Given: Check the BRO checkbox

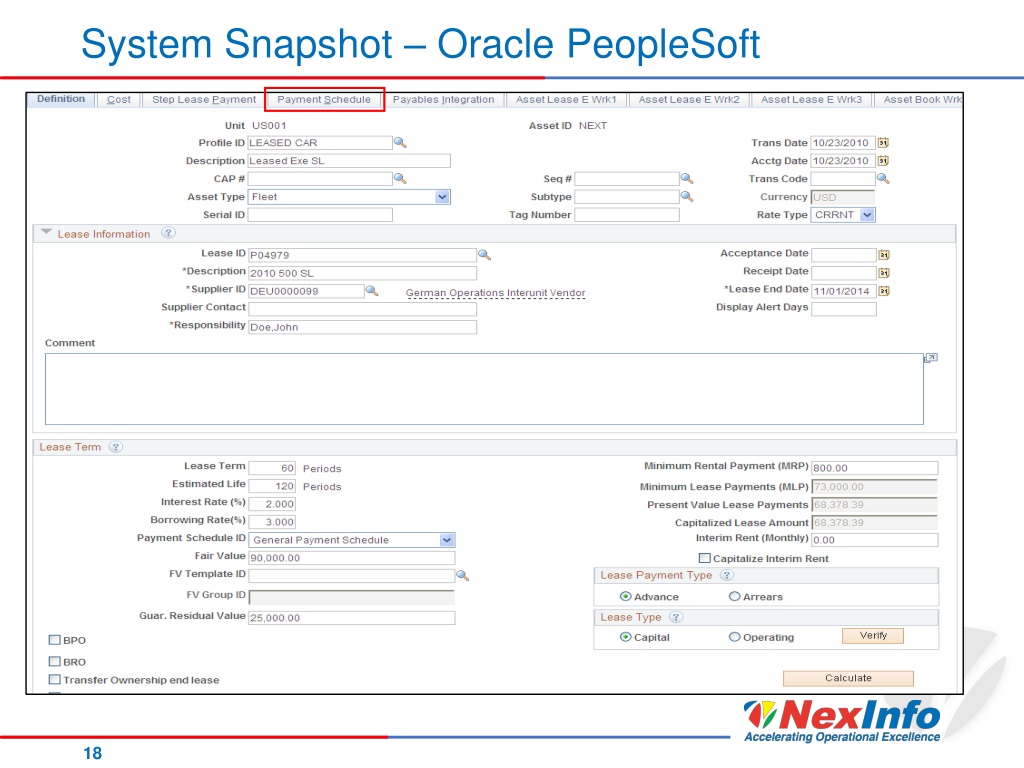Looking at the screenshot, I should coord(55,662).
